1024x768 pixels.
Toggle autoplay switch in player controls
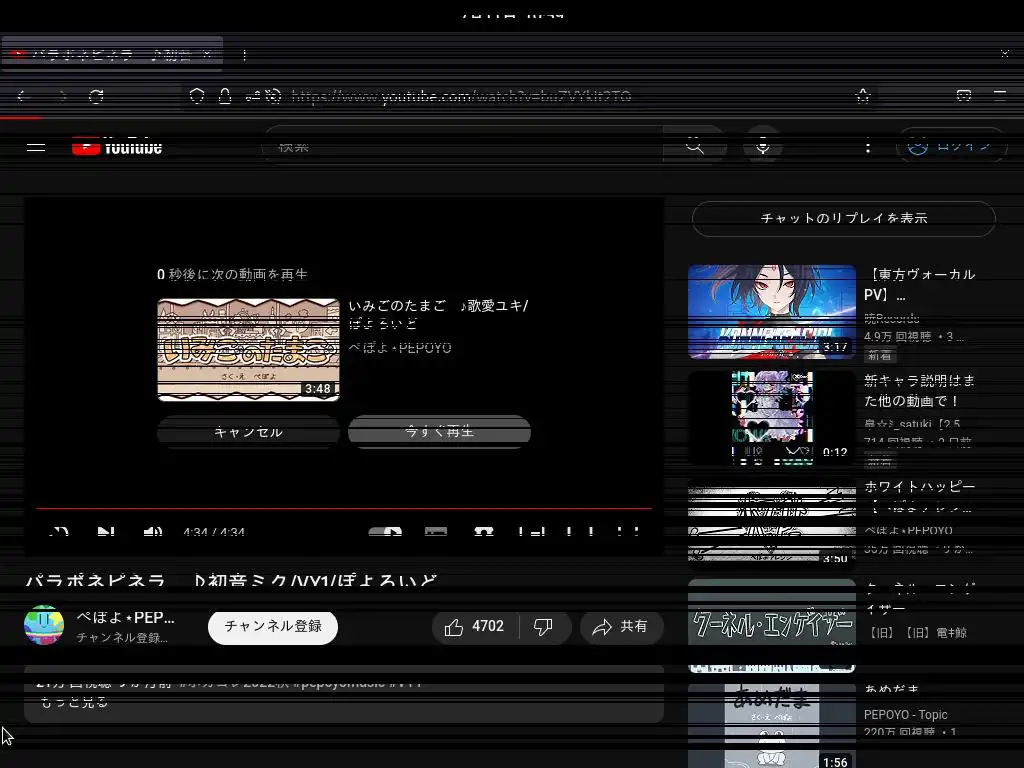click(385, 532)
